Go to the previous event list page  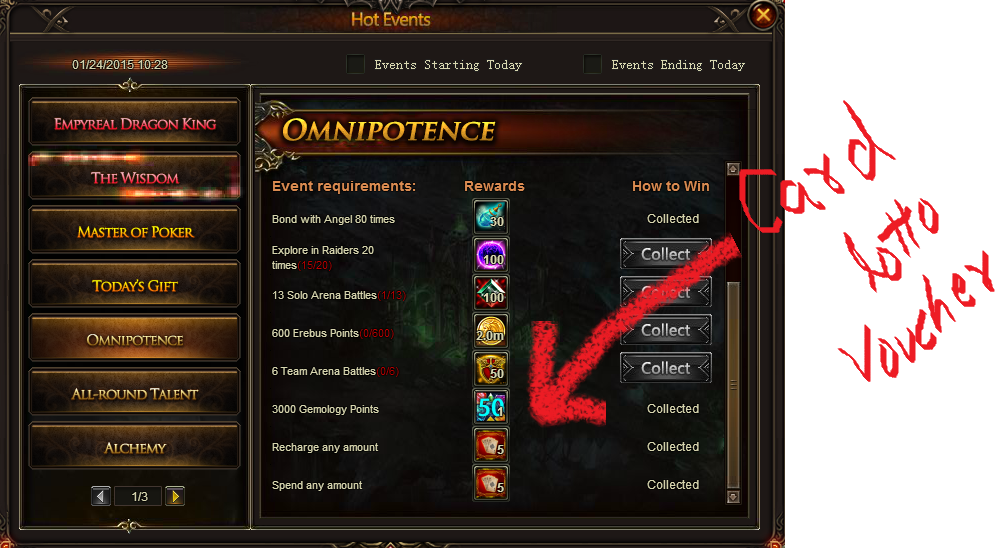tap(101, 497)
